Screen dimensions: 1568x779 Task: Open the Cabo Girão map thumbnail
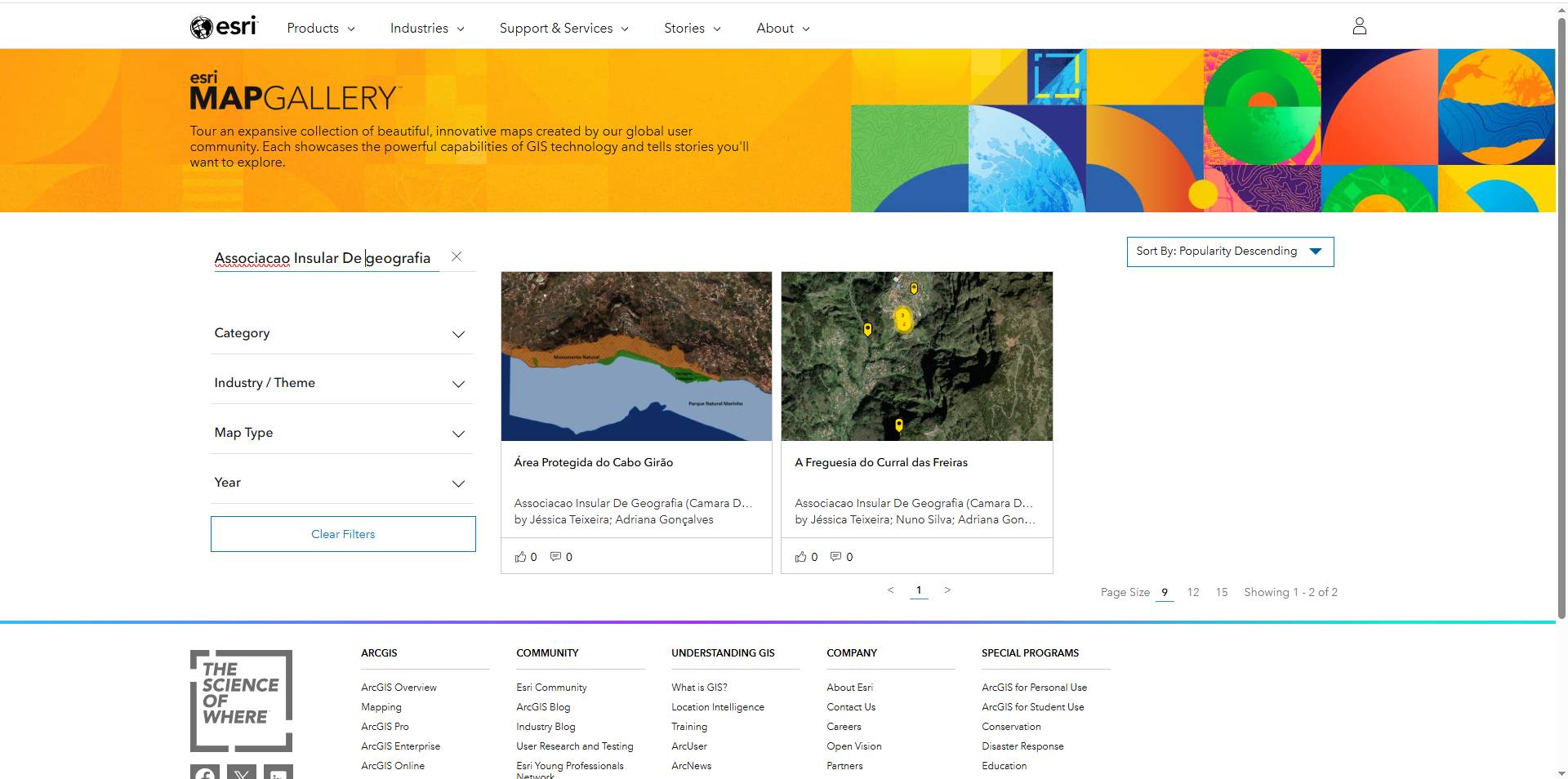pyautogui.click(x=636, y=356)
